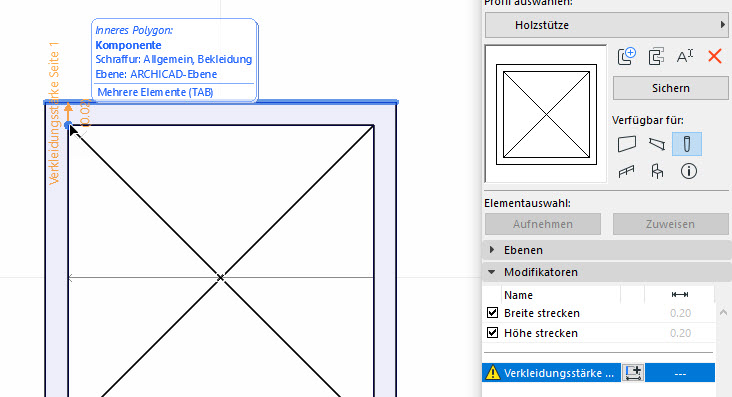Click the info circle icon
Screen dimensions: 732x397
(x=689, y=171)
